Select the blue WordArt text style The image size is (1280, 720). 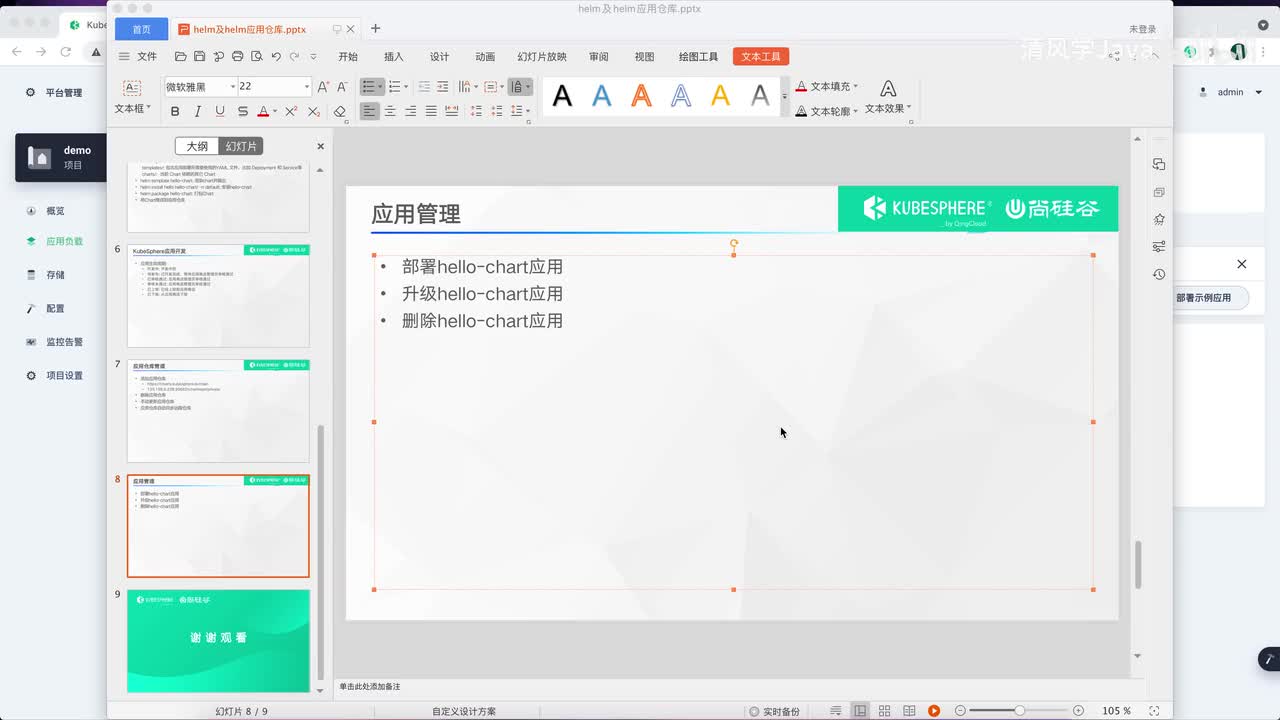point(602,96)
